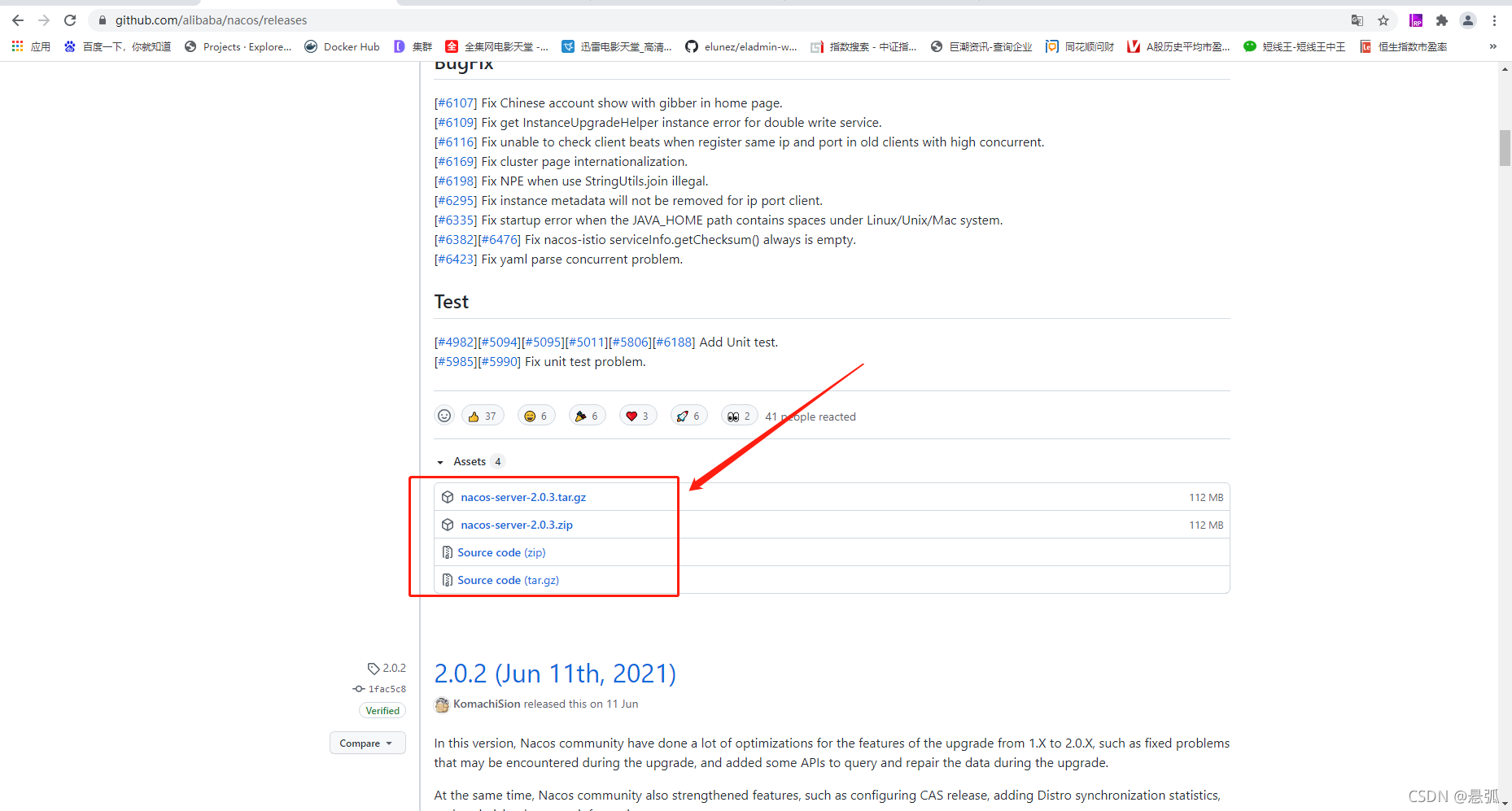Open the purple RP extension icon
Image resolution: width=1512 pixels, height=811 pixels.
[x=1416, y=20]
